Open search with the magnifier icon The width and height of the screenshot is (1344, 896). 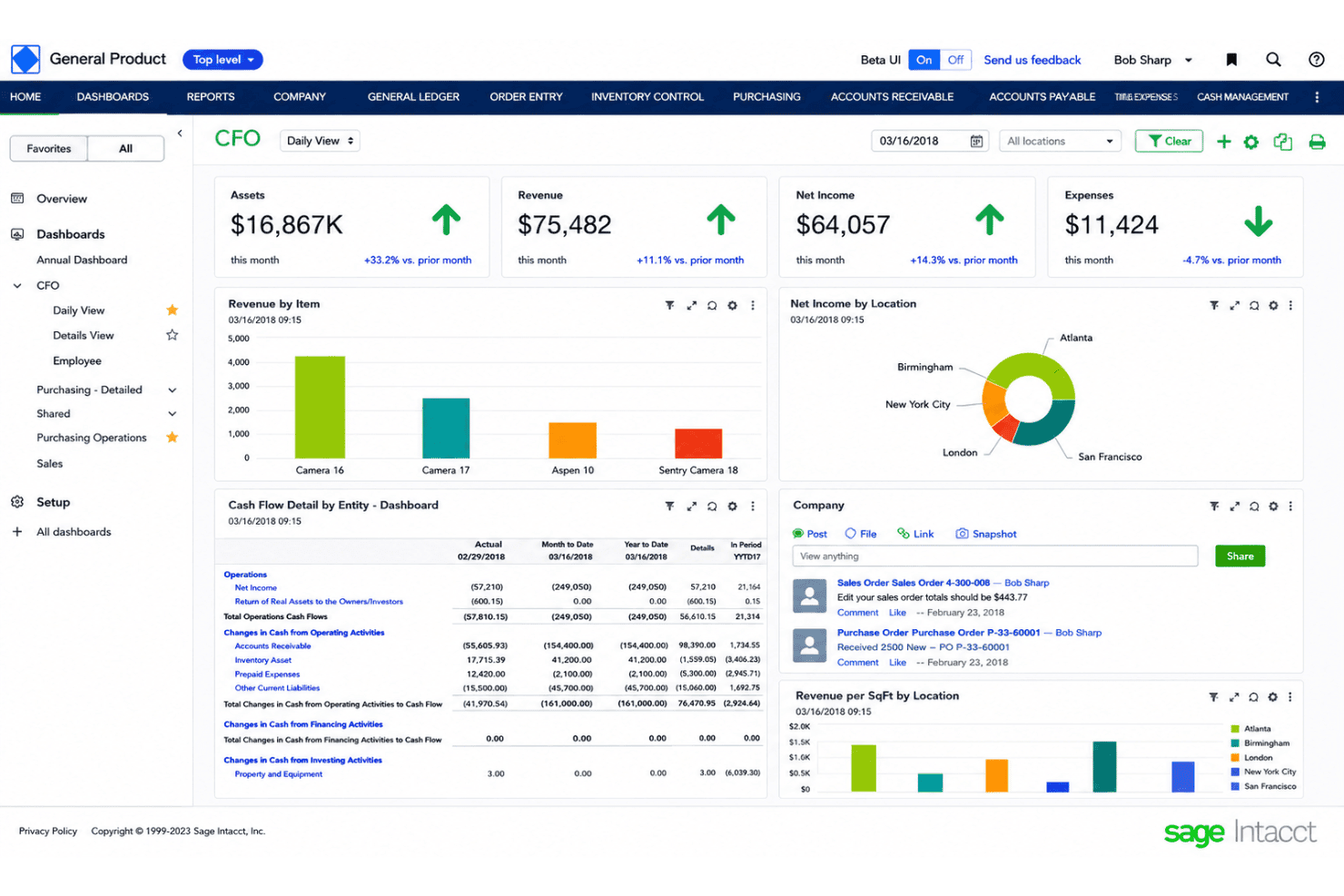click(1273, 60)
